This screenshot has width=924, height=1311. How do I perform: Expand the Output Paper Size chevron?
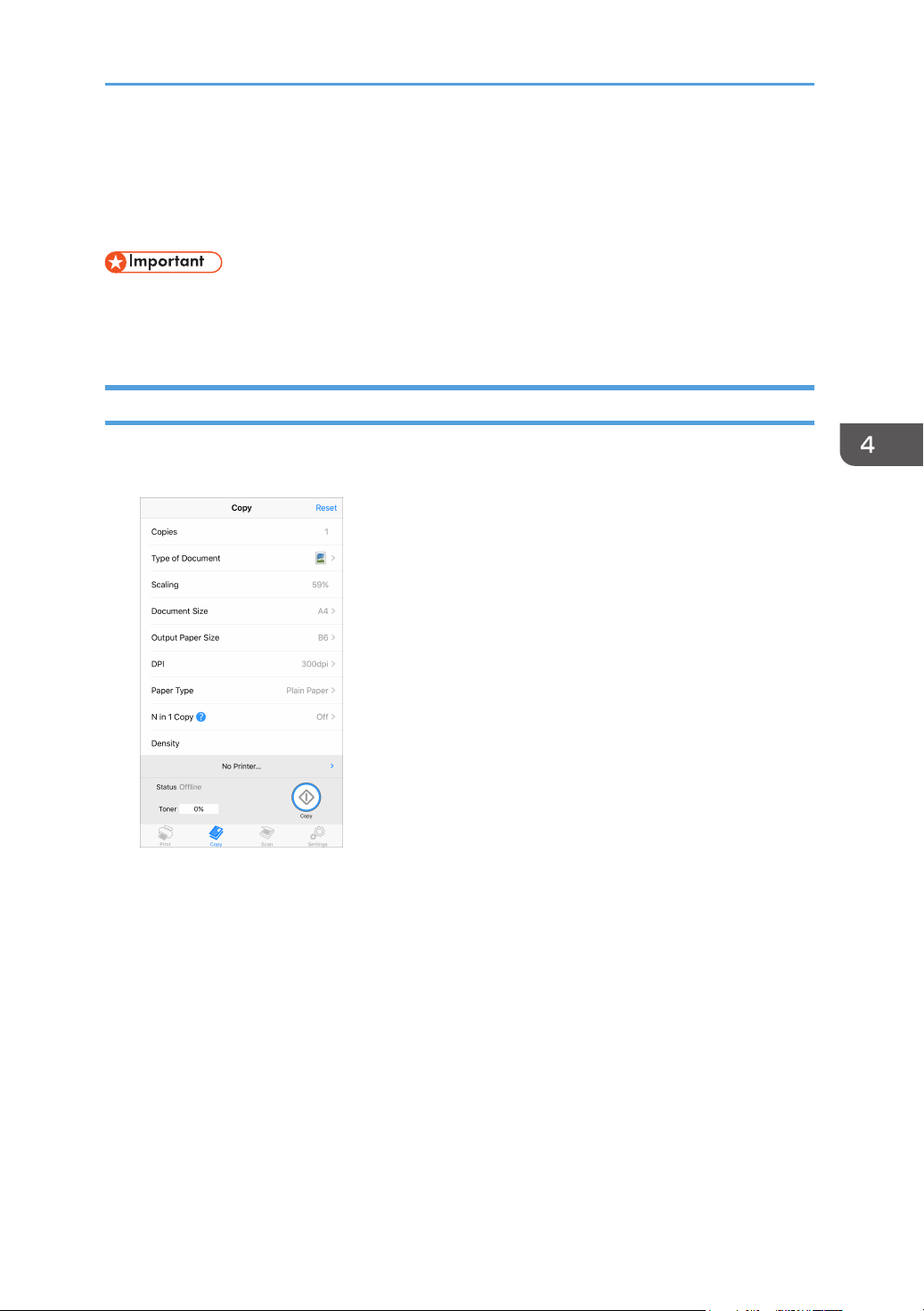(333, 637)
